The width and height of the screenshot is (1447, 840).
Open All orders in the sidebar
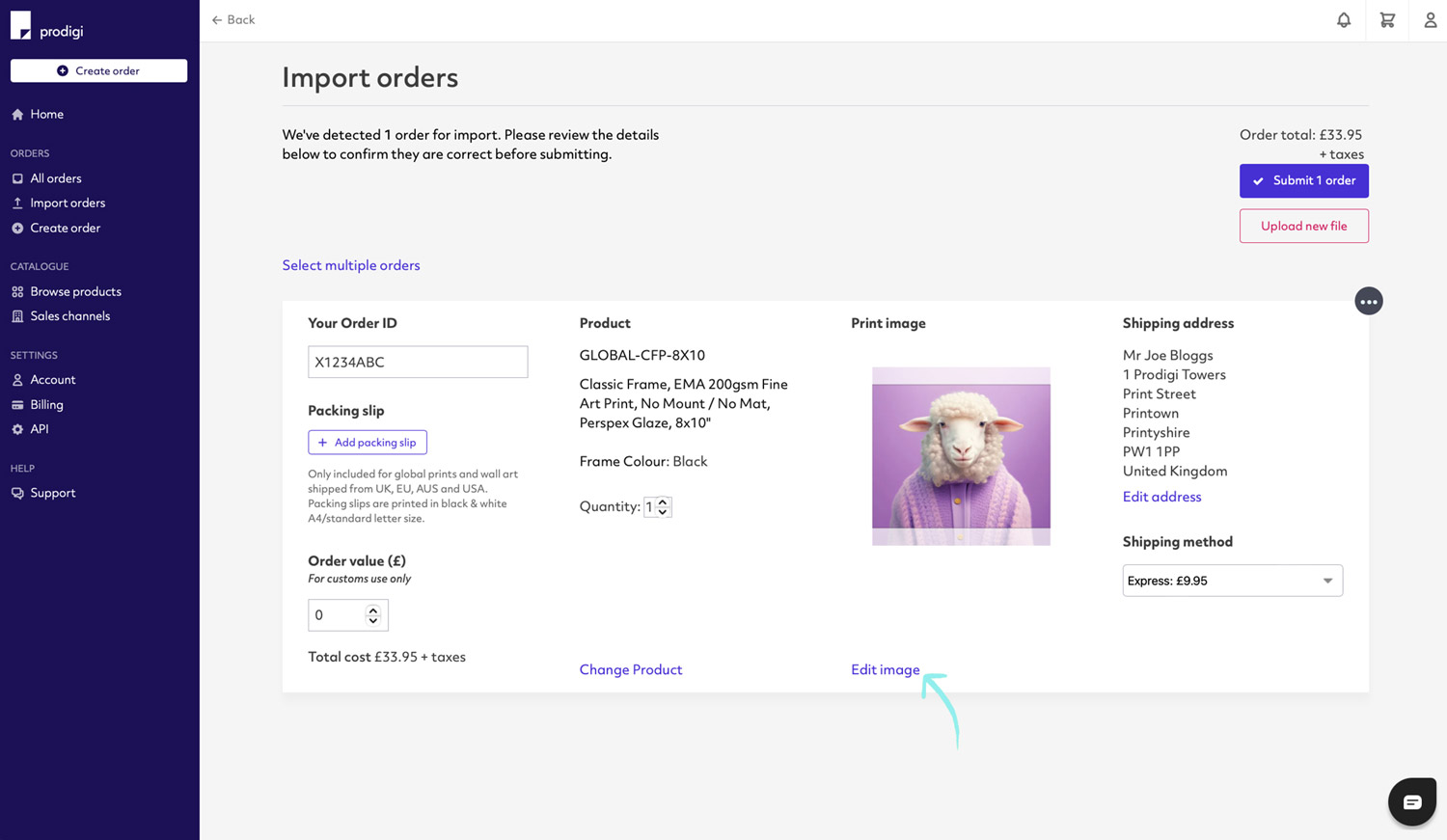55,178
